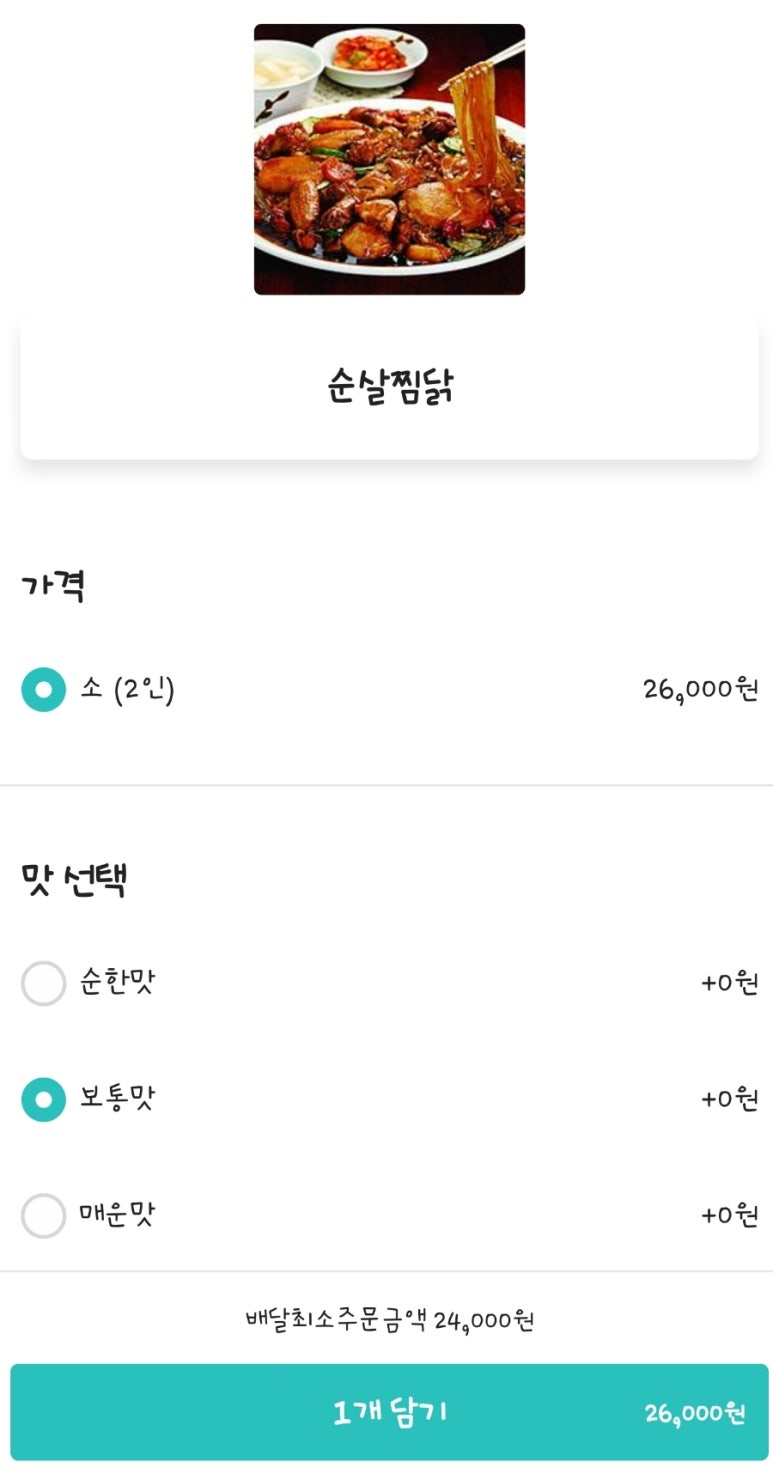Tap the +0원 price for 보통맛
The image size is (773, 1480).
pyautogui.click(x=729, y=1099)
